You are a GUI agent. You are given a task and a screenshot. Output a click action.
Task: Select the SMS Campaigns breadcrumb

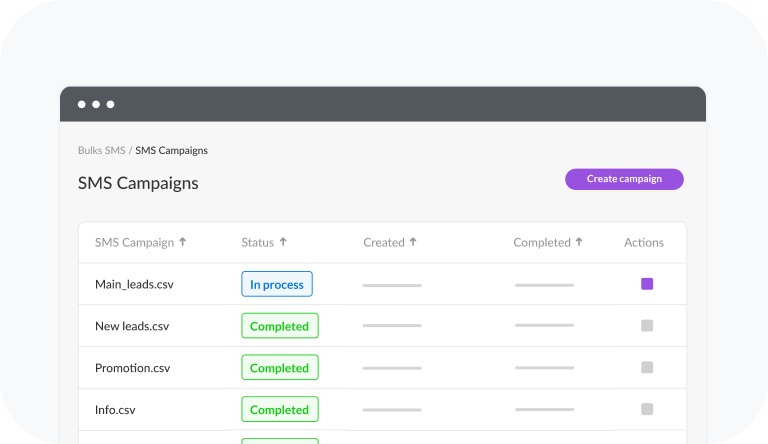(x=171, y=150)
